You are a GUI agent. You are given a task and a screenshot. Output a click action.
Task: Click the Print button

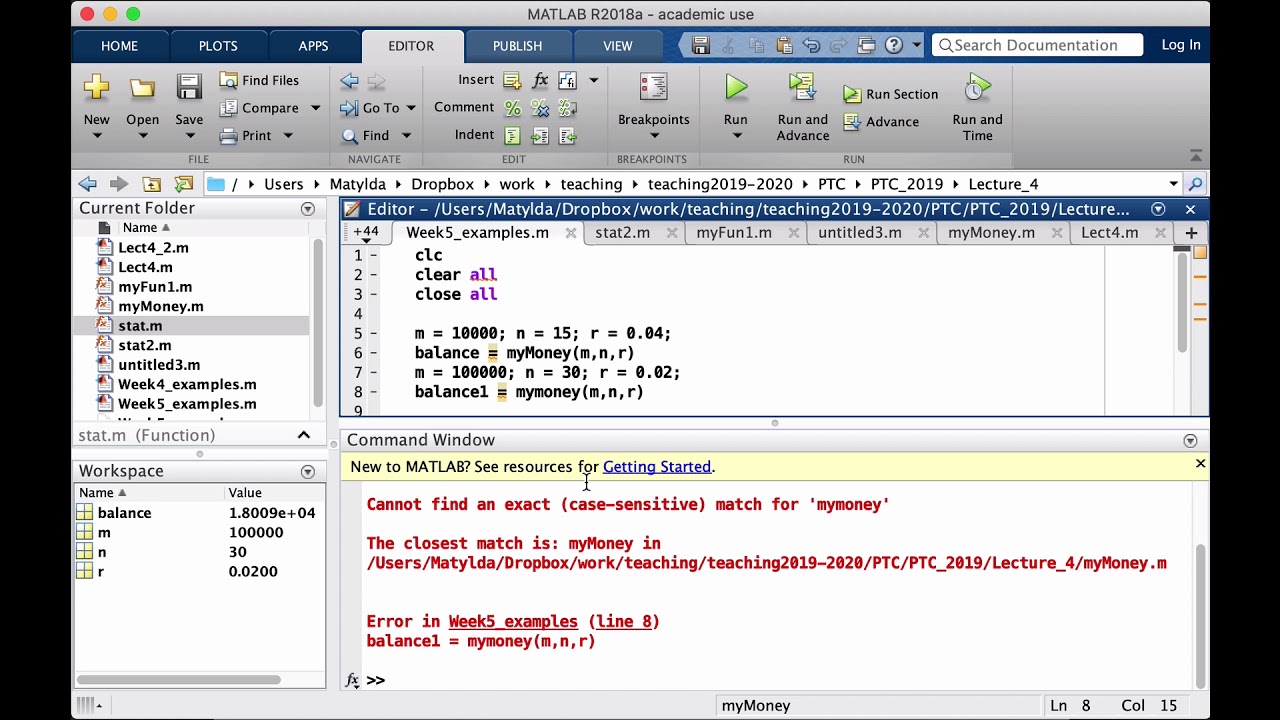(246, 135)
